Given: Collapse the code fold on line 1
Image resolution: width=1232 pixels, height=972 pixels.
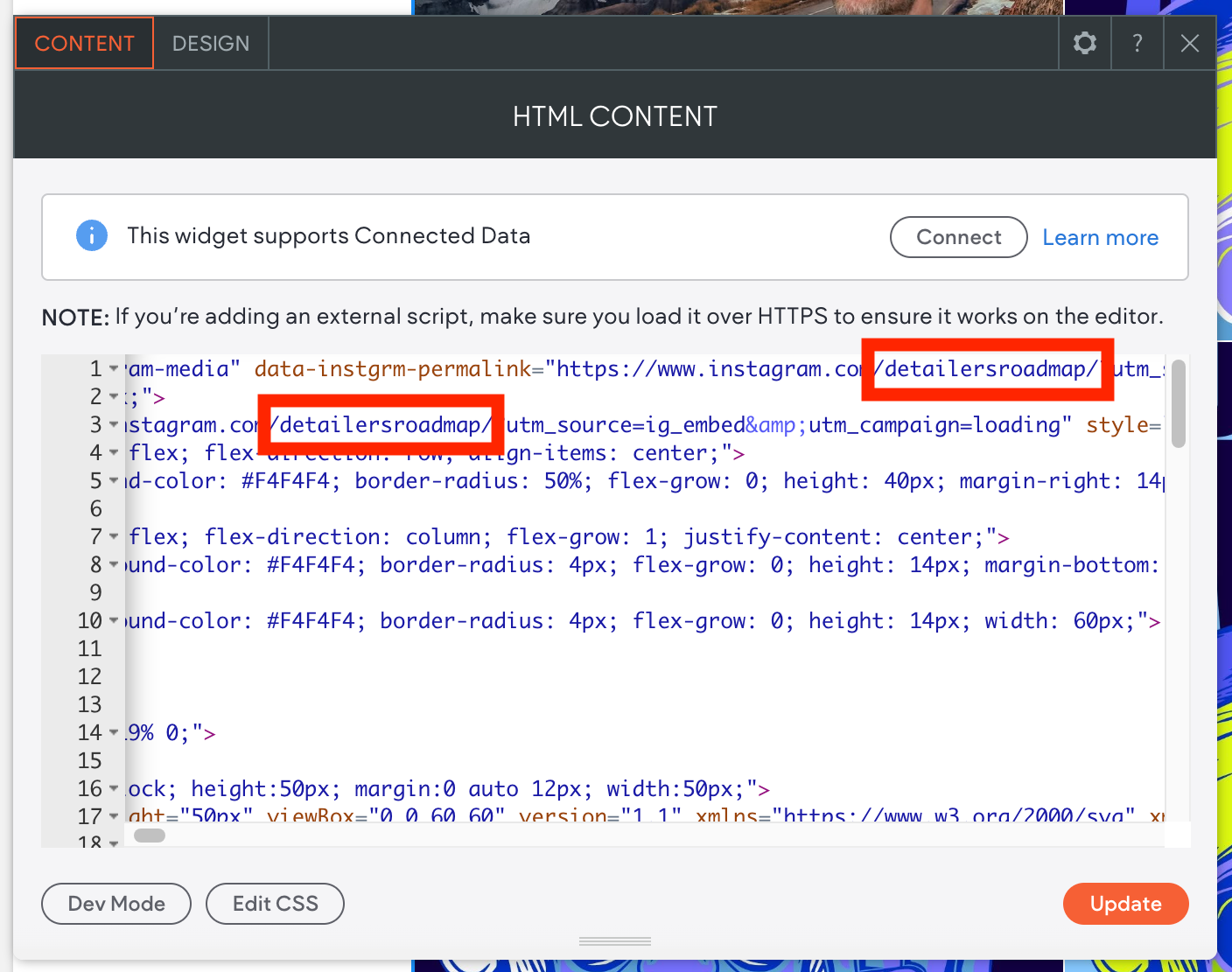Looking at the screenshot, I should point(114,370).
